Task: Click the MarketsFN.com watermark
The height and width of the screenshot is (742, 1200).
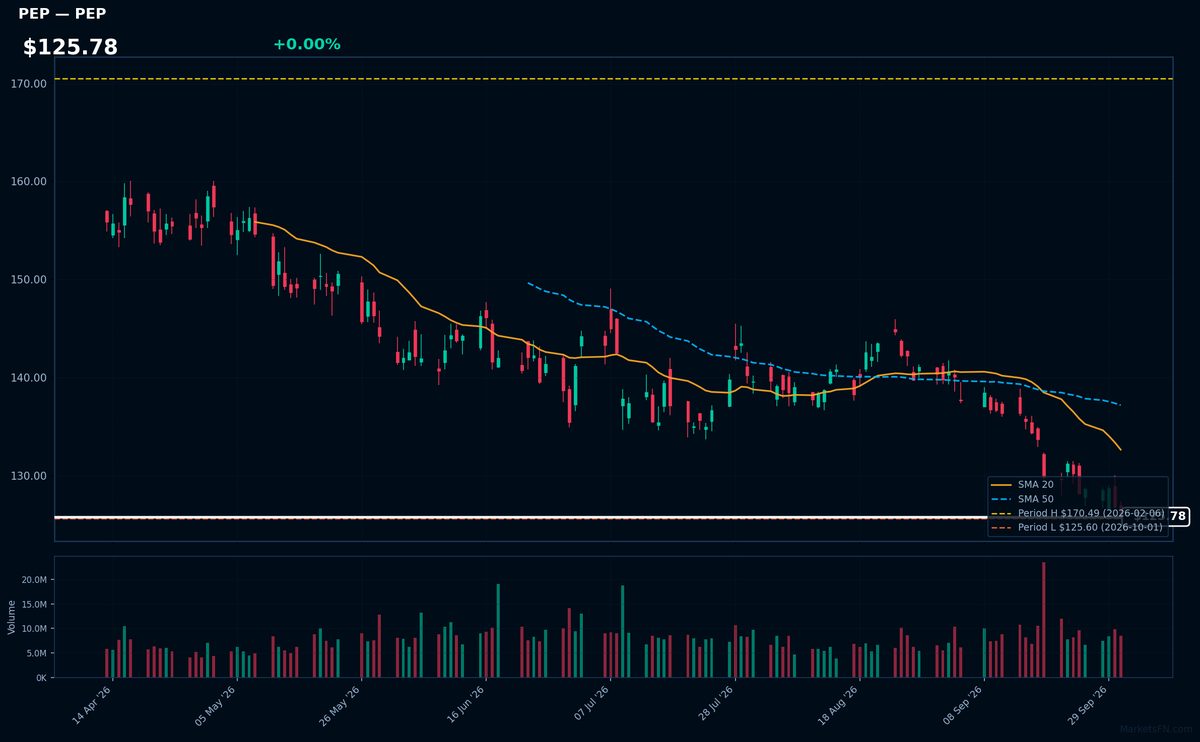Action: point(1157,729)
